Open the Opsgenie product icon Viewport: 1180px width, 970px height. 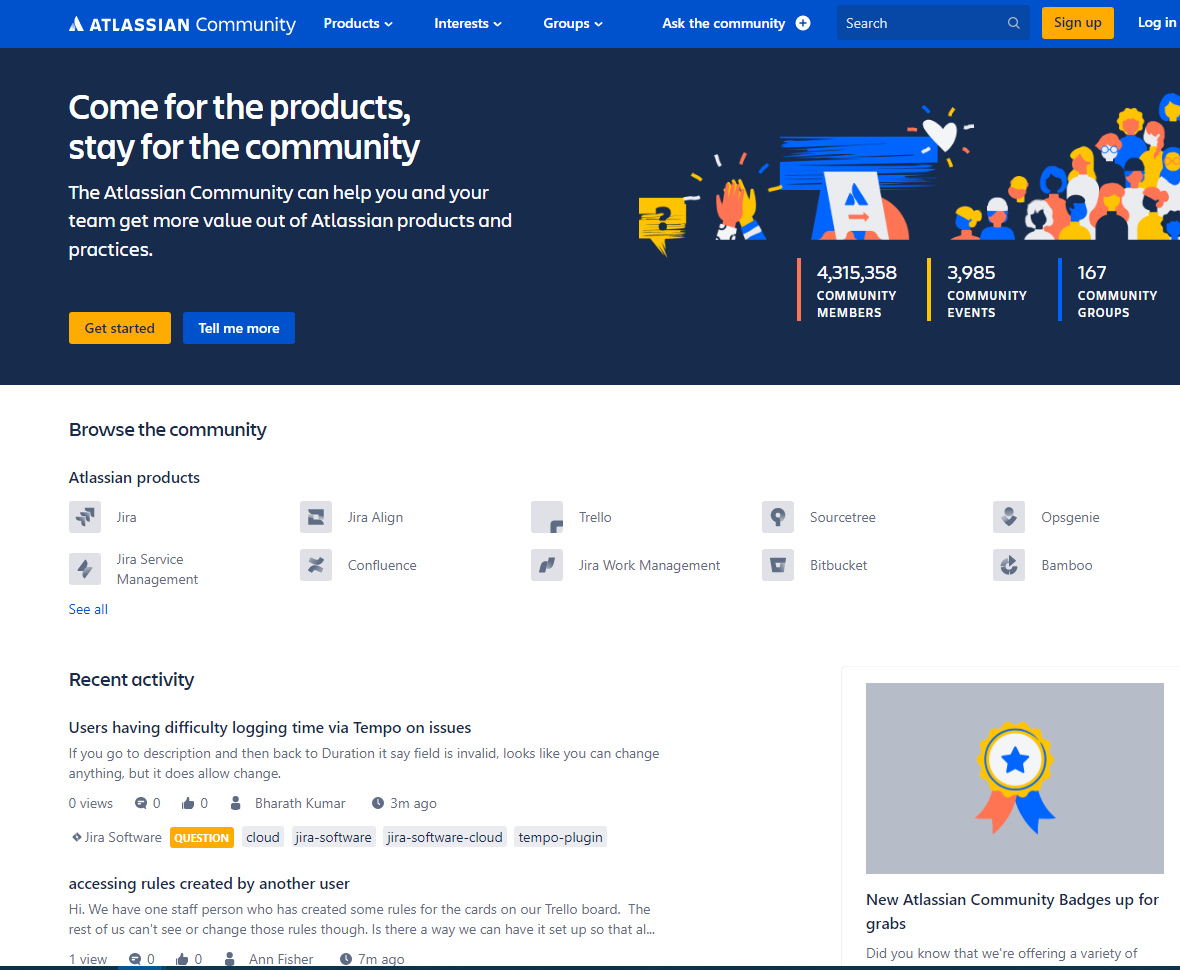pos(1009,517)
